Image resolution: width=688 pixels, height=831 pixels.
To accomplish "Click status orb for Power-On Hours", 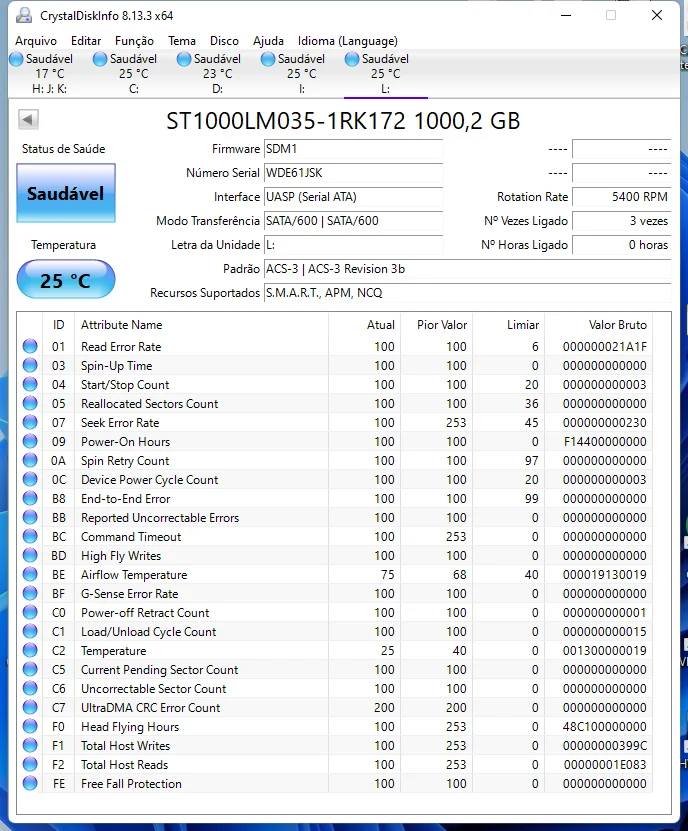I will click(x=30, y=441).
